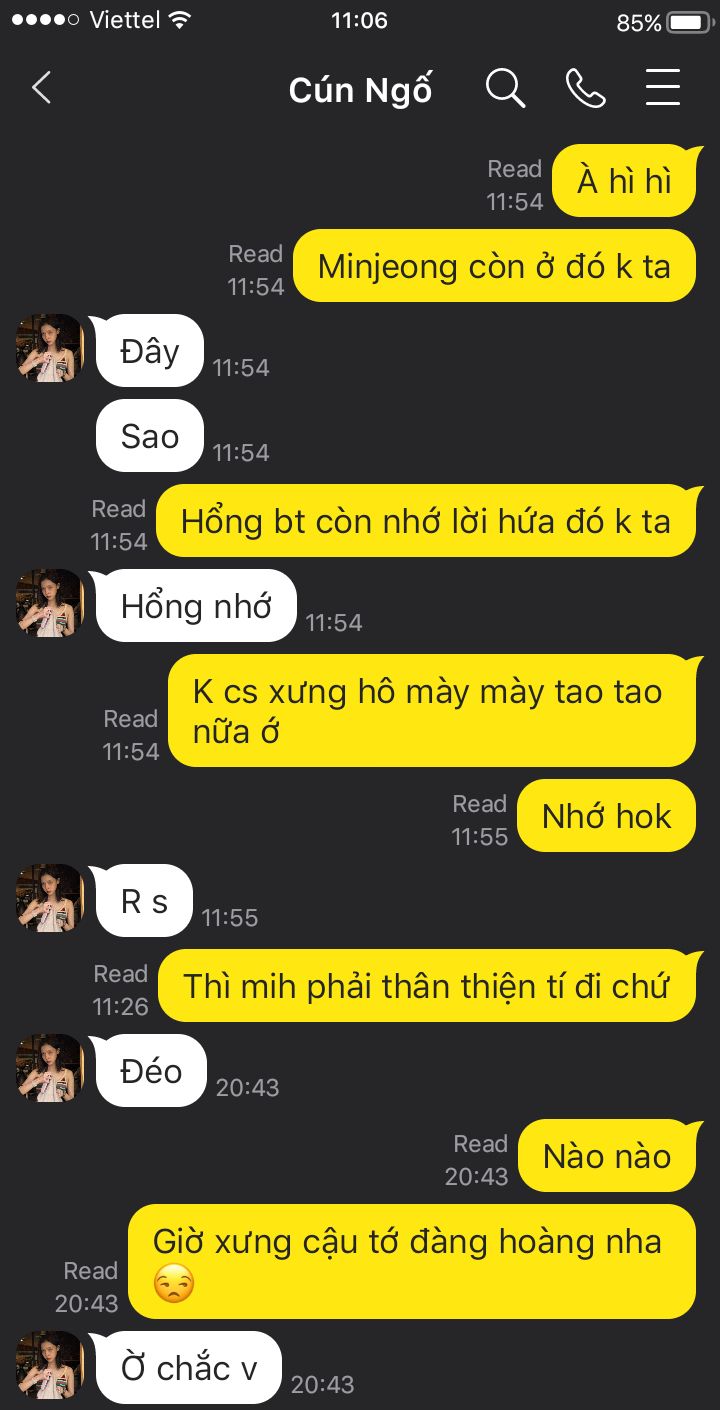Viewport: 720px width, 1410px height.
Task: Tap the 'Minjeong còn ở đó k ta' bubble
Action: click(494, 266)
